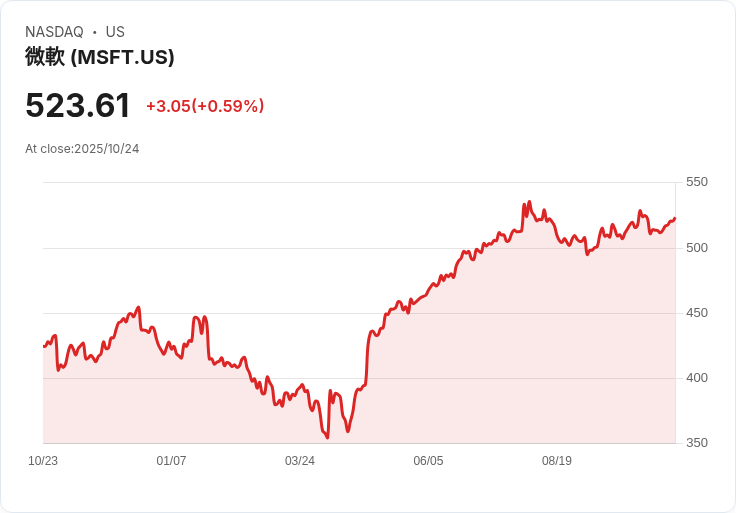Select the 450 price axis label
The width and height of the screenshot is (736, 513).
click(696, 312)
